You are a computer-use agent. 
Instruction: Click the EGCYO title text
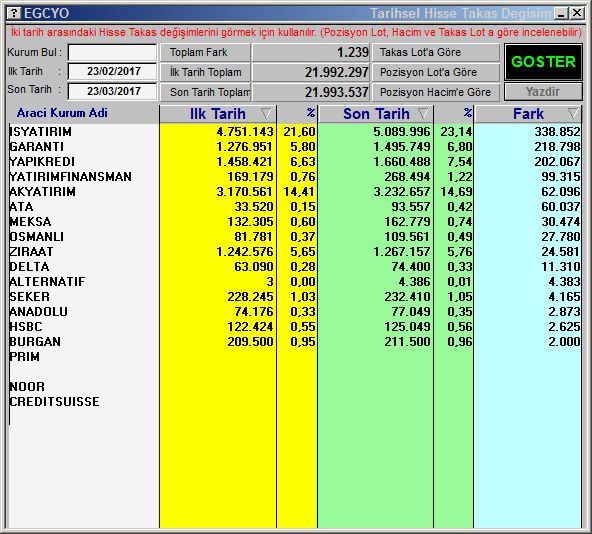(46, 14)
